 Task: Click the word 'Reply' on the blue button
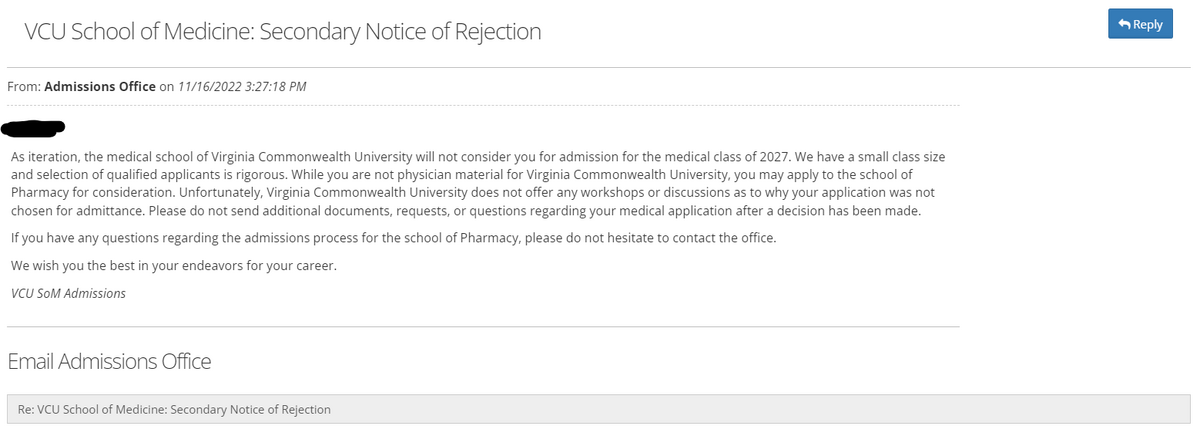(1147, 24)
